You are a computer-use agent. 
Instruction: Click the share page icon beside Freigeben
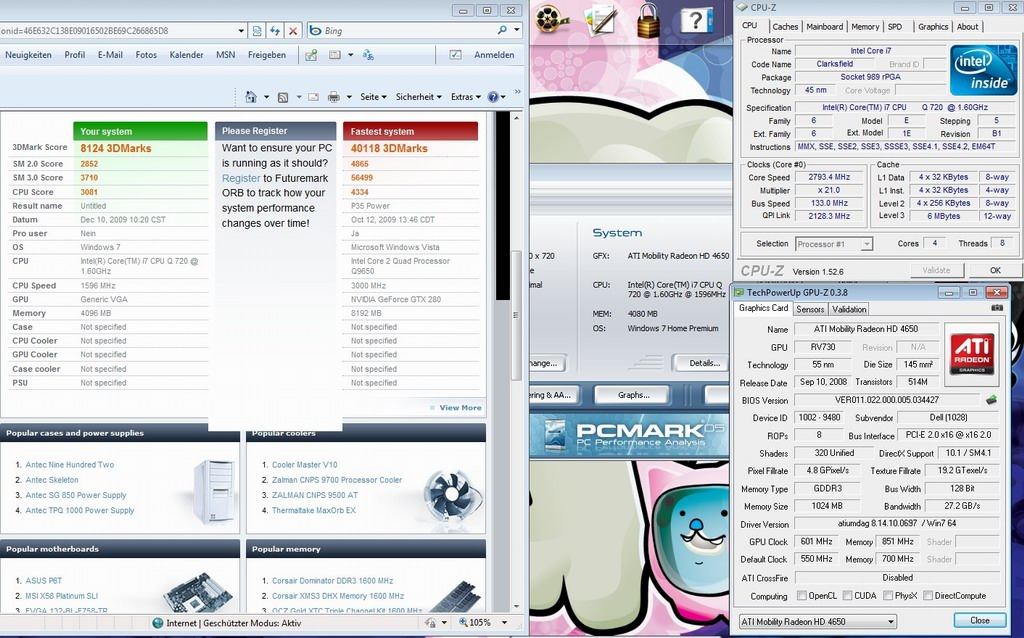point(311,55)
